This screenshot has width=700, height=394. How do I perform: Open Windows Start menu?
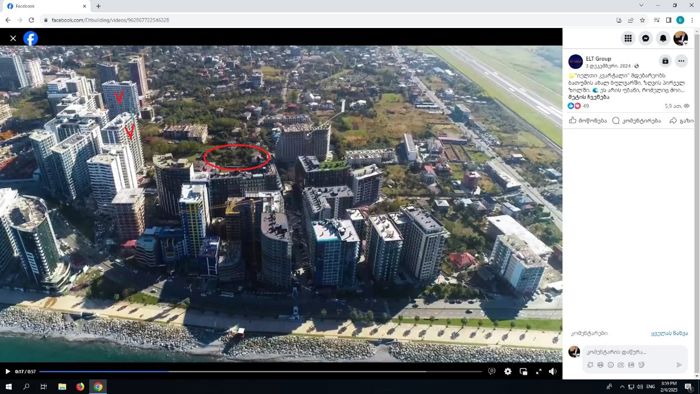pos(8,386)
